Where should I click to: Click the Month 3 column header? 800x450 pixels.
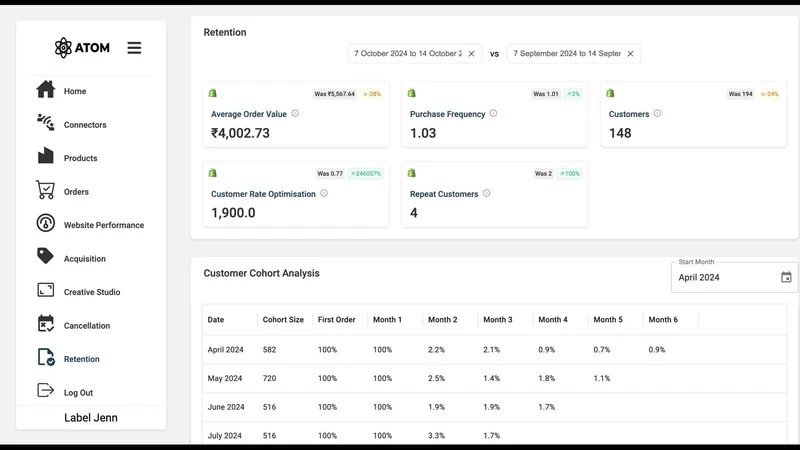coord(498,320)
